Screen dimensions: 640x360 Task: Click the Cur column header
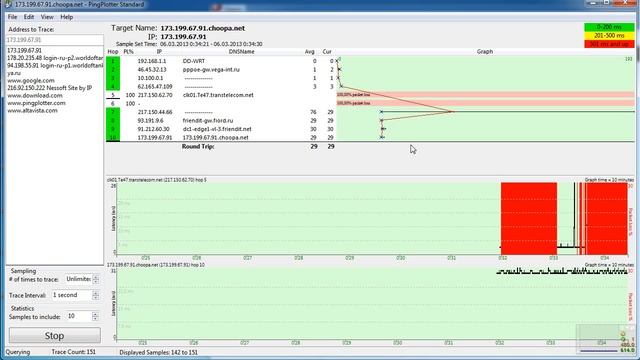(x=327, y=52)
